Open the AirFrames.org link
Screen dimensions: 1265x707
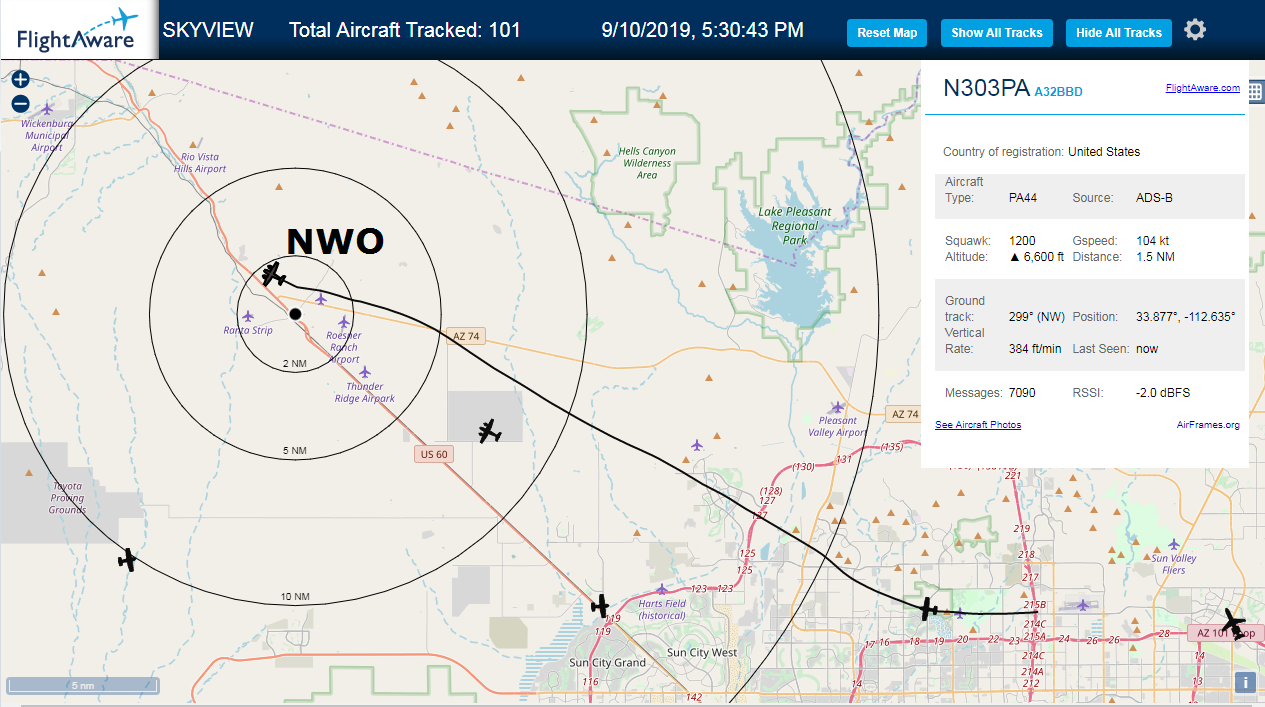pyautogui.click(x=1208, y=425)
